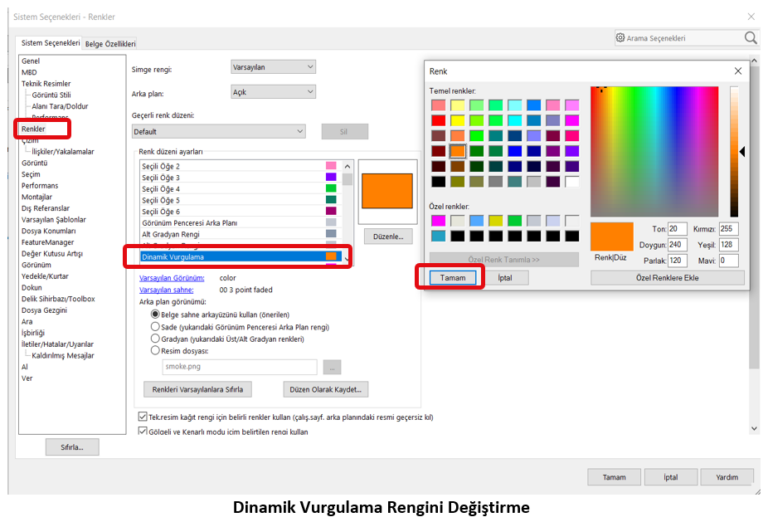
Task: Open the 'Arka plan' dropdown
Action: pos(272,91)
